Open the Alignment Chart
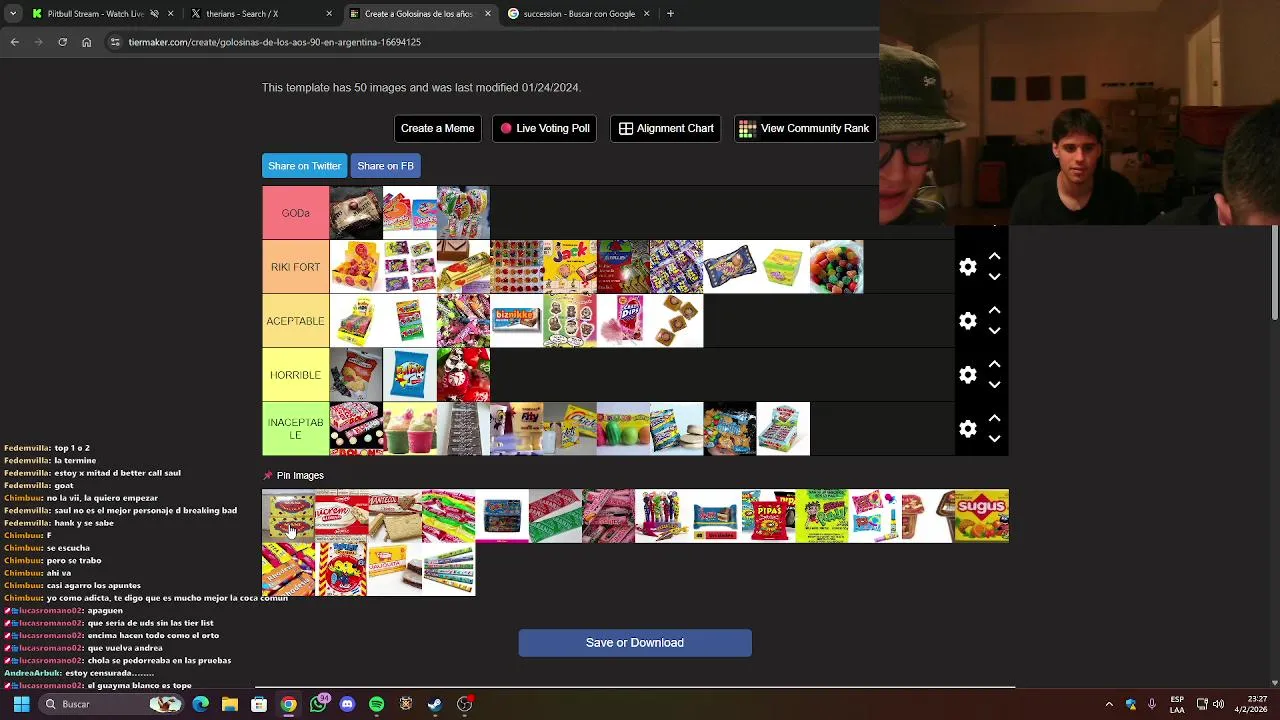This screenshot has width=1280, height=720. [x=666, y=128]
